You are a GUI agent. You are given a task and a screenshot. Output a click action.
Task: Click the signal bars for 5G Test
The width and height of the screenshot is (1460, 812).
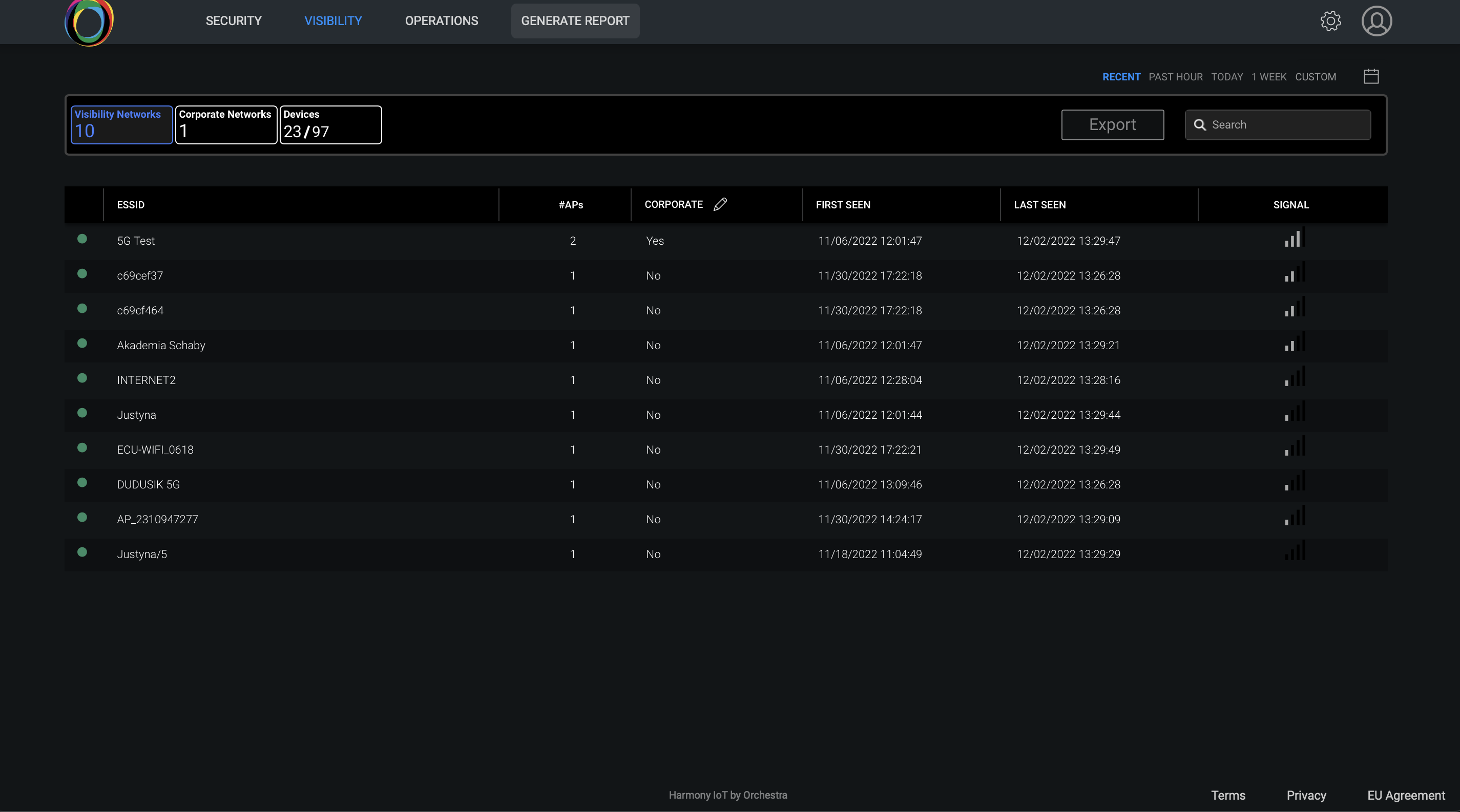tap(1295, 238)
